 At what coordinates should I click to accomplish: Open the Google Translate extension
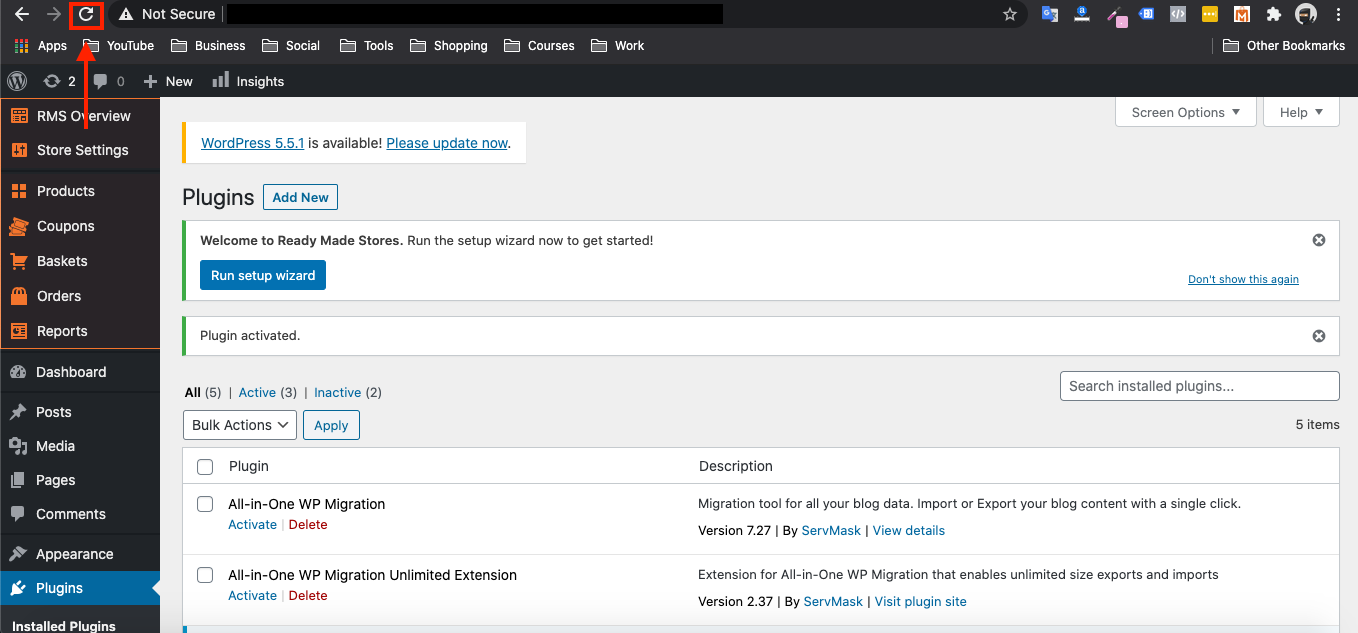point(1049,14)
